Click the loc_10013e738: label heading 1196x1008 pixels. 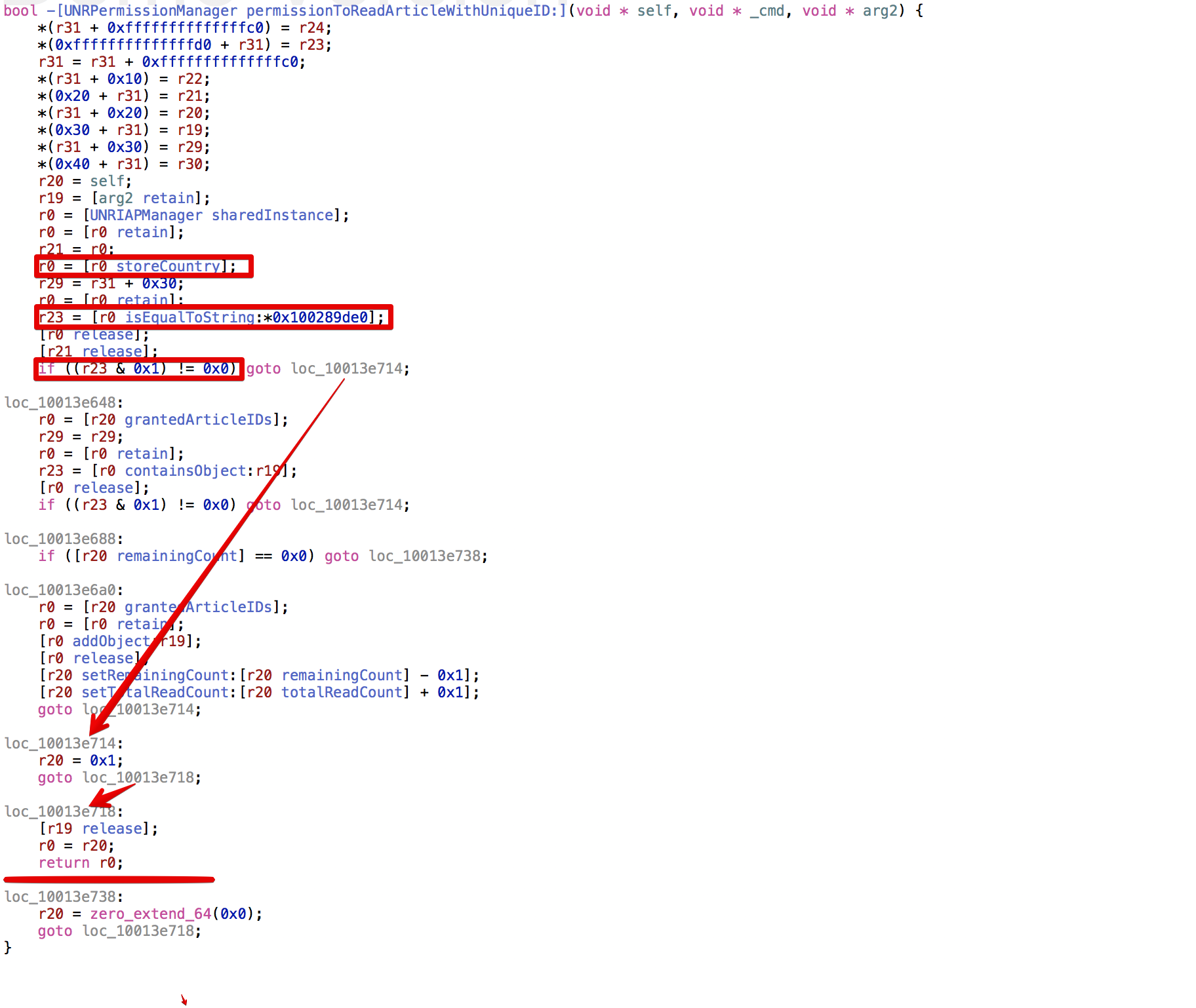coord(64,897)
